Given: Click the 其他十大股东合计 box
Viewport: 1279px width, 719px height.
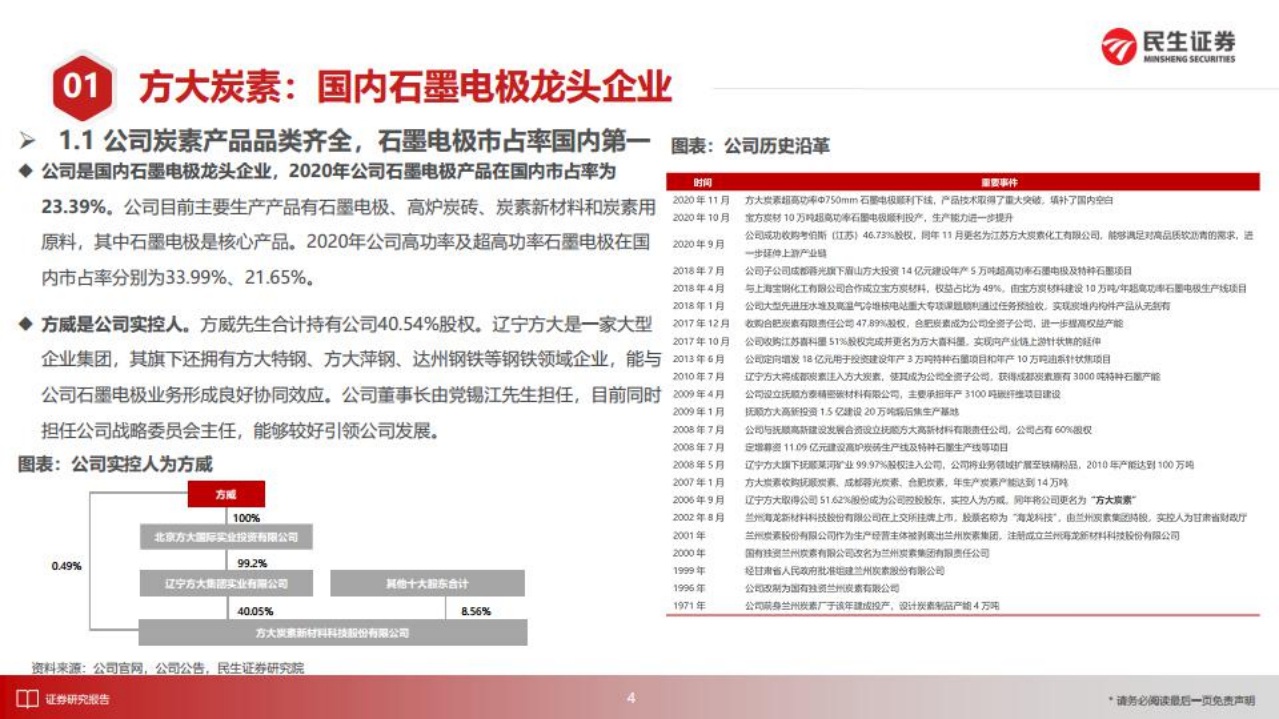Looking at the screenshot, I should coord(428,583).
